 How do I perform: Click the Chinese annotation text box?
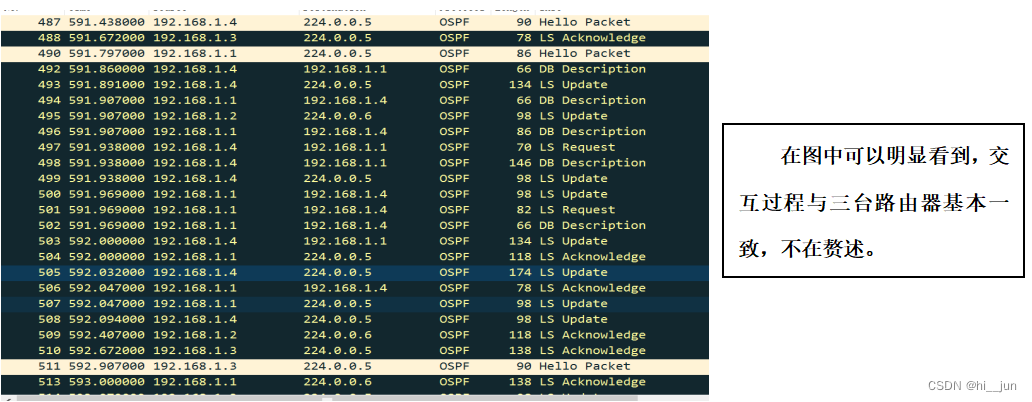pyautogui.click(x=873, y=200)
